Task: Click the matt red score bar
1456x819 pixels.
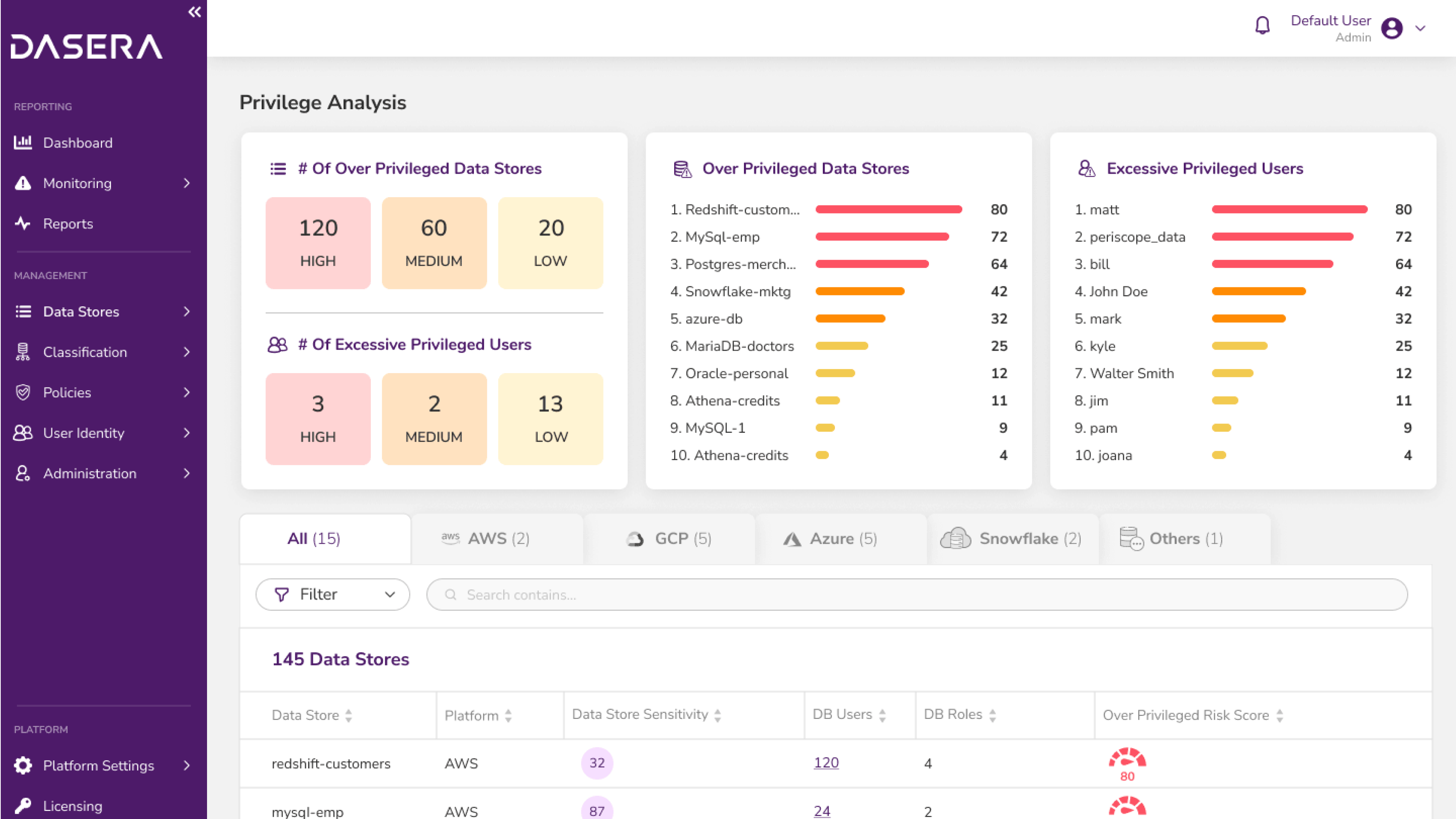Action: click(x=1289, y=209)
